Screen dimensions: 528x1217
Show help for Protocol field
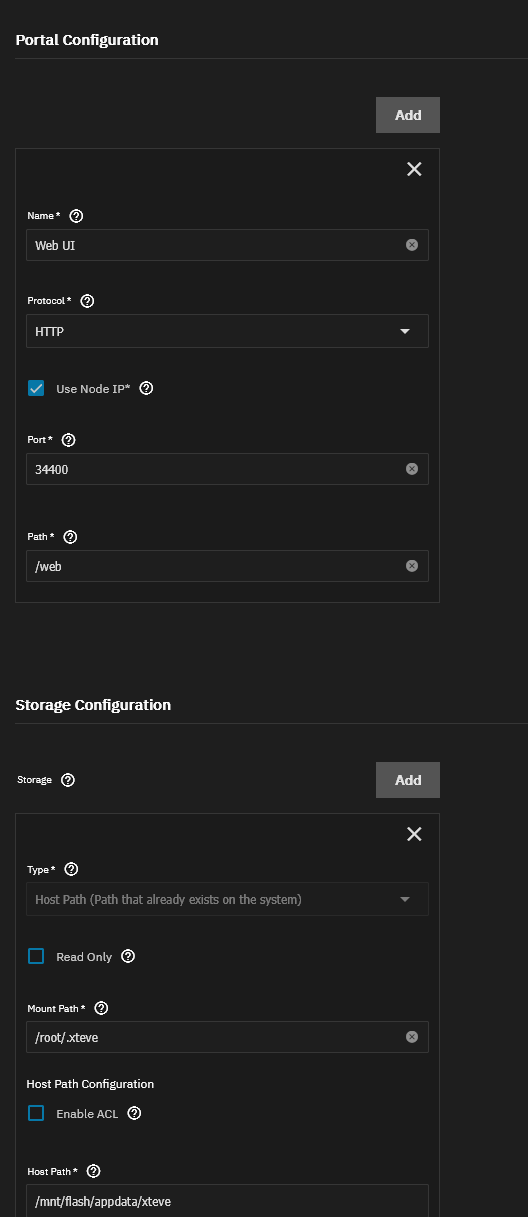point(87,301)
